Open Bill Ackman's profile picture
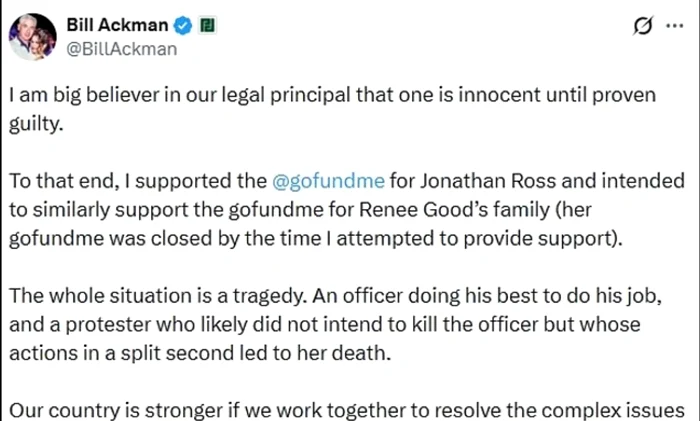 click(x=30, y=38)
